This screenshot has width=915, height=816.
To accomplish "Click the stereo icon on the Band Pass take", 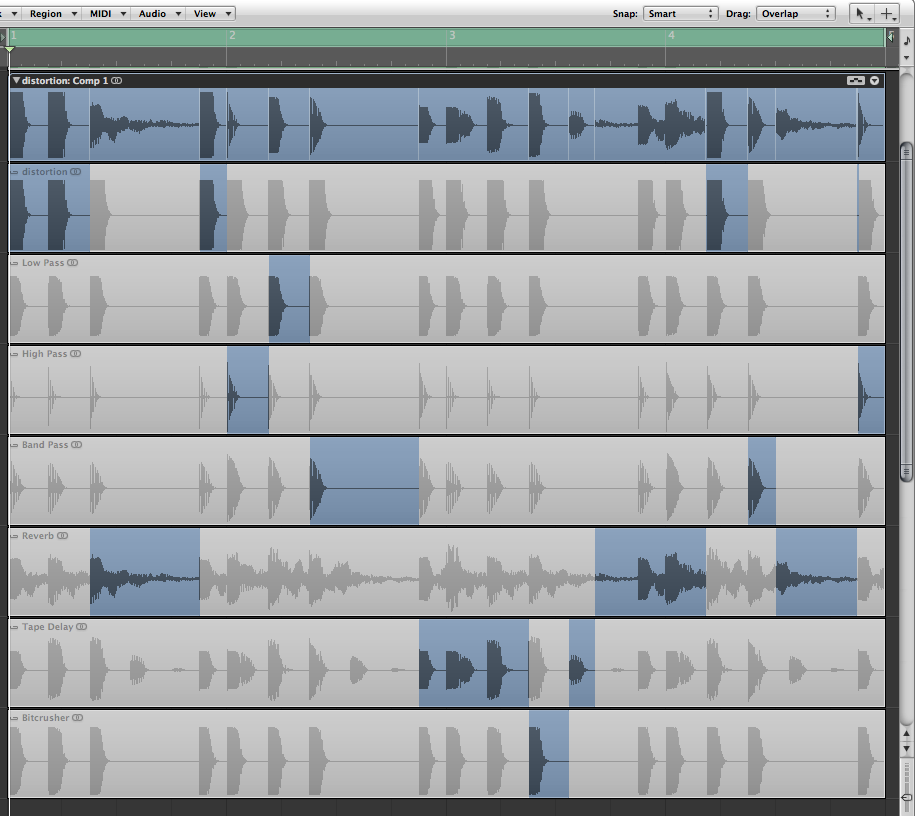I will [76, 445].
